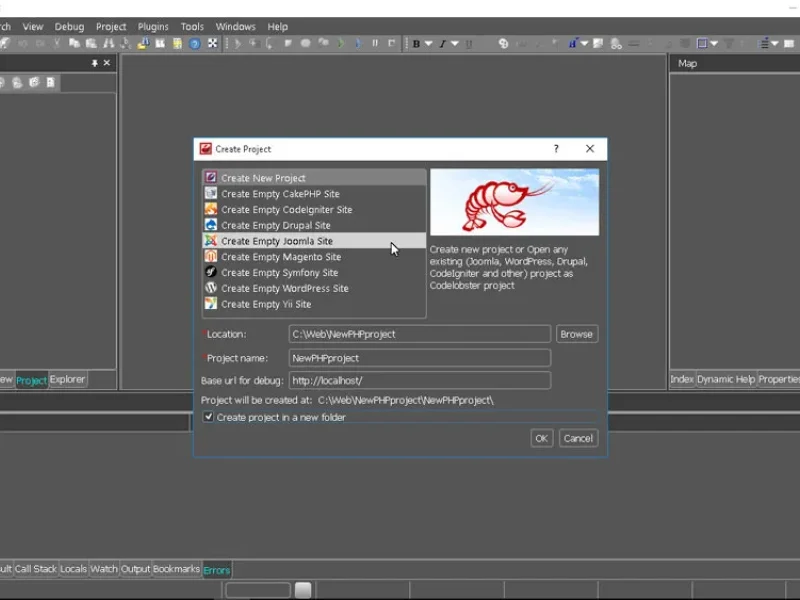Select the font color icon
Viewport: 800px width, 600px height.
(x=573, y=43)
